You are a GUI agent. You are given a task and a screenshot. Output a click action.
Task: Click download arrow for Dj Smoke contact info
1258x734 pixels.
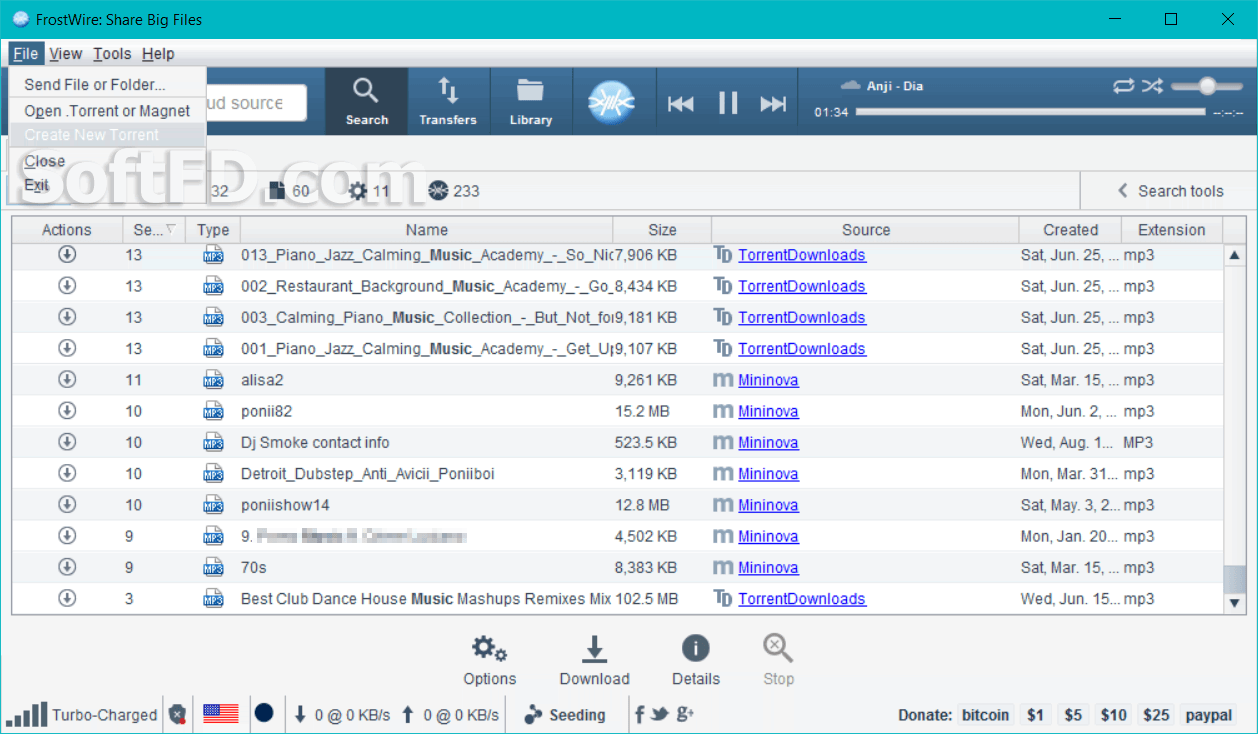[x=67, y=442]
